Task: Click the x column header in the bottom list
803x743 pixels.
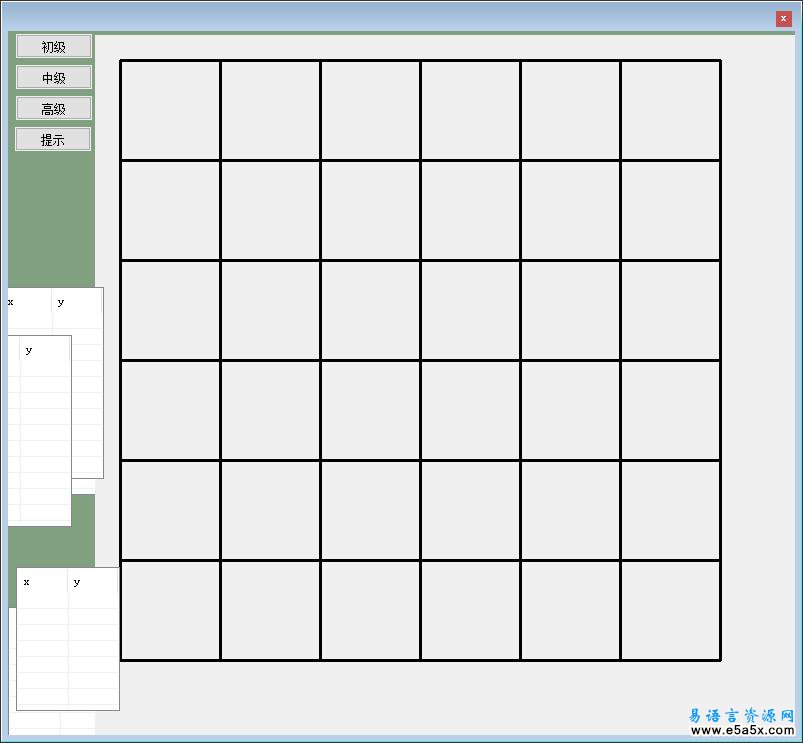Action: pyautogui.click(x=42, y=582)
